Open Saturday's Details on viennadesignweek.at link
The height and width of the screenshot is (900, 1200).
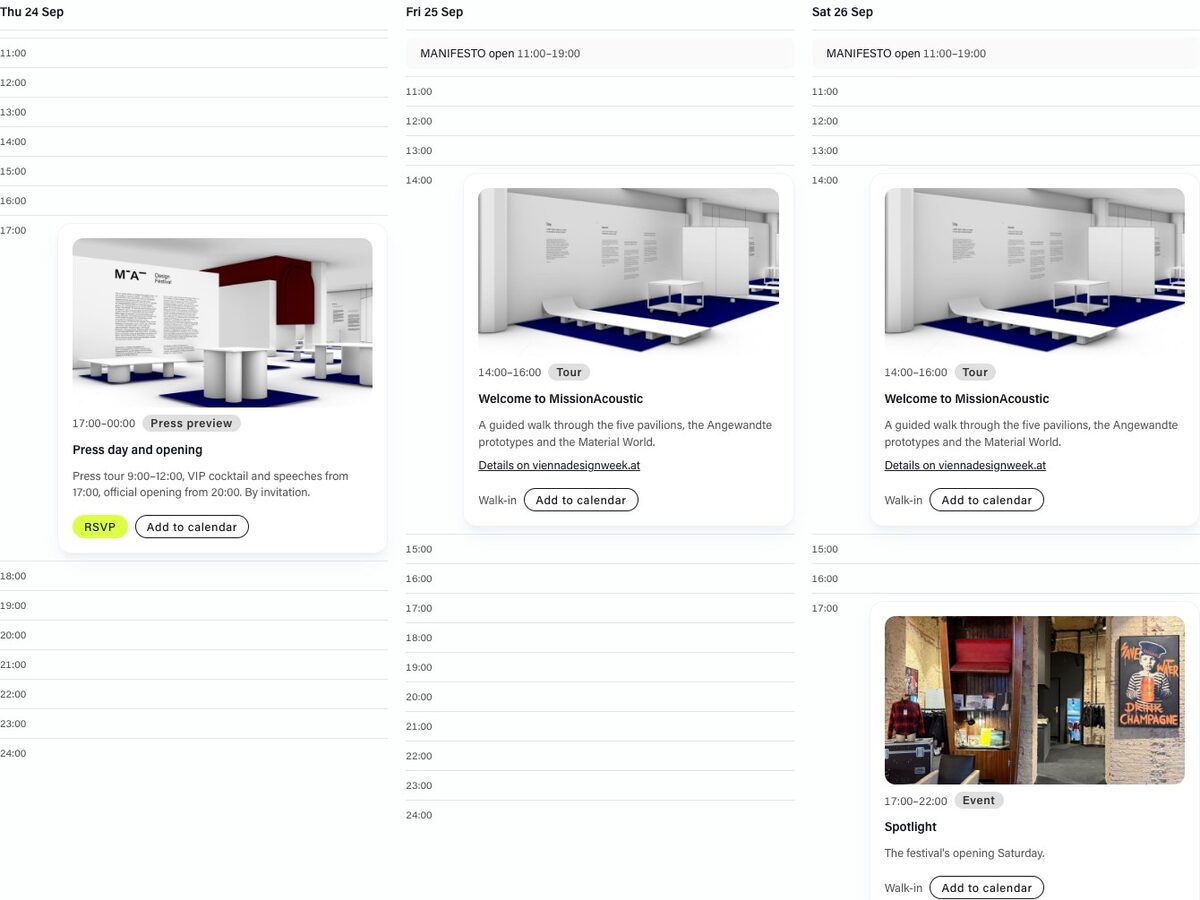[x=965, y=465]
